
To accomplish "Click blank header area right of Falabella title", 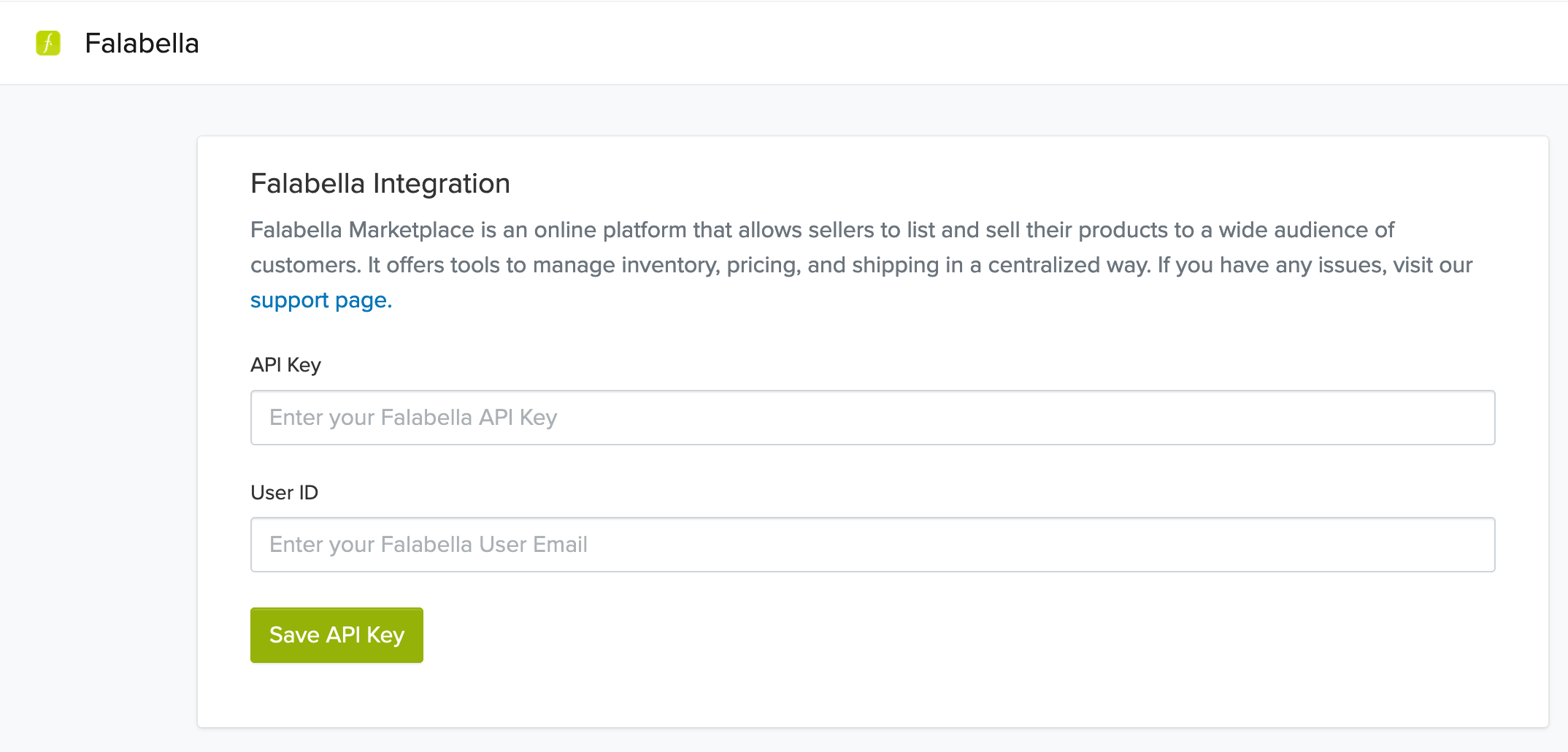I will coord(876,43).
